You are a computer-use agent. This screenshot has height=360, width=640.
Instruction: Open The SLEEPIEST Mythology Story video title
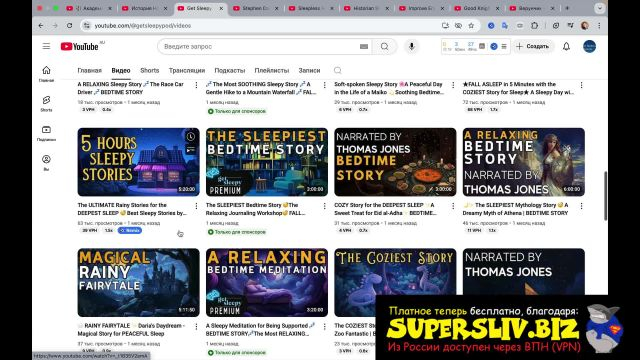pyautogui.click(x=517, y=209)
